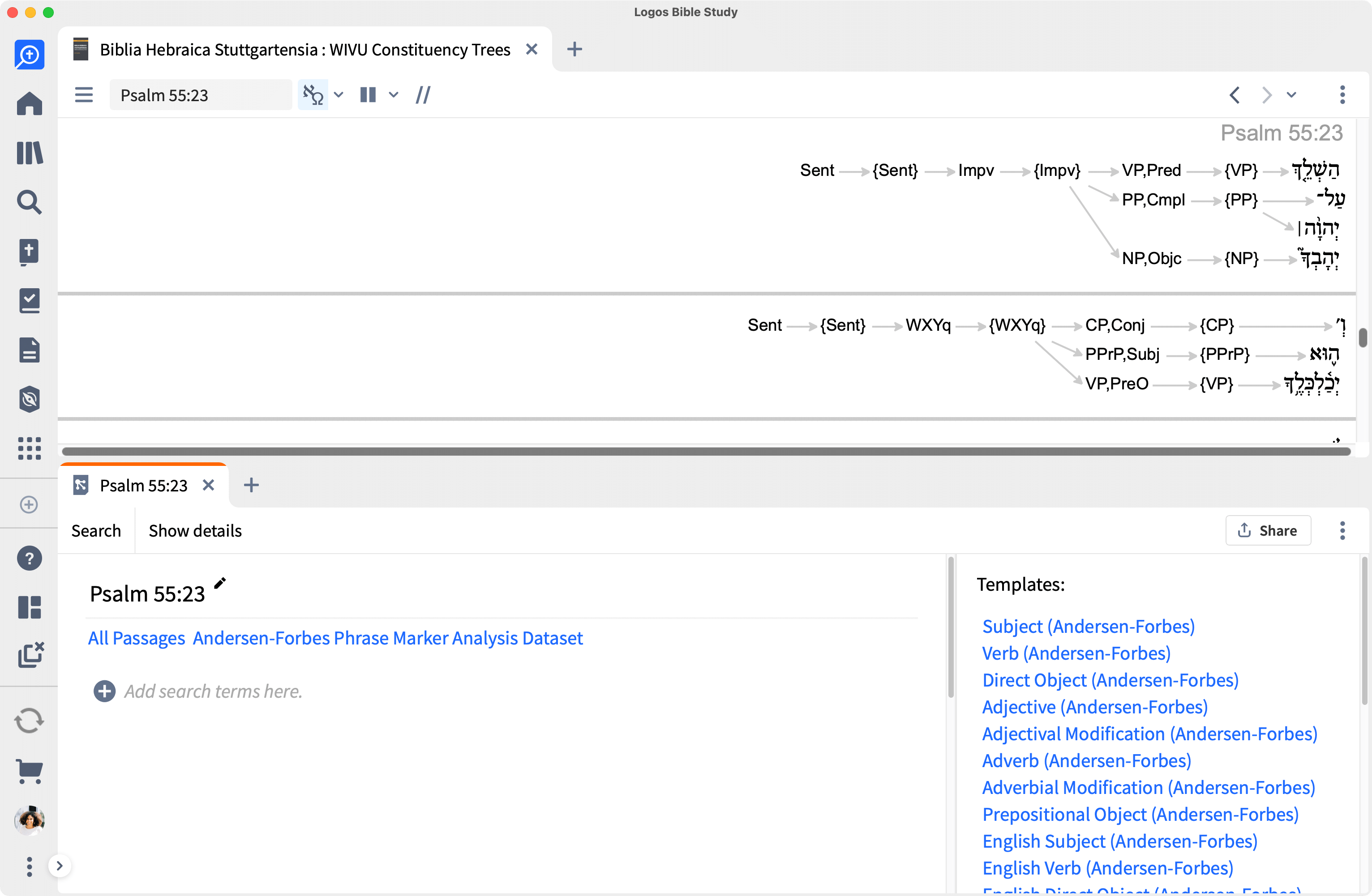Image resolution: width=1372 pixels, height=896 pixels.
Task: Expand the navigation history dropdown
Action: pyautogui.click(x=1291, y=94)
